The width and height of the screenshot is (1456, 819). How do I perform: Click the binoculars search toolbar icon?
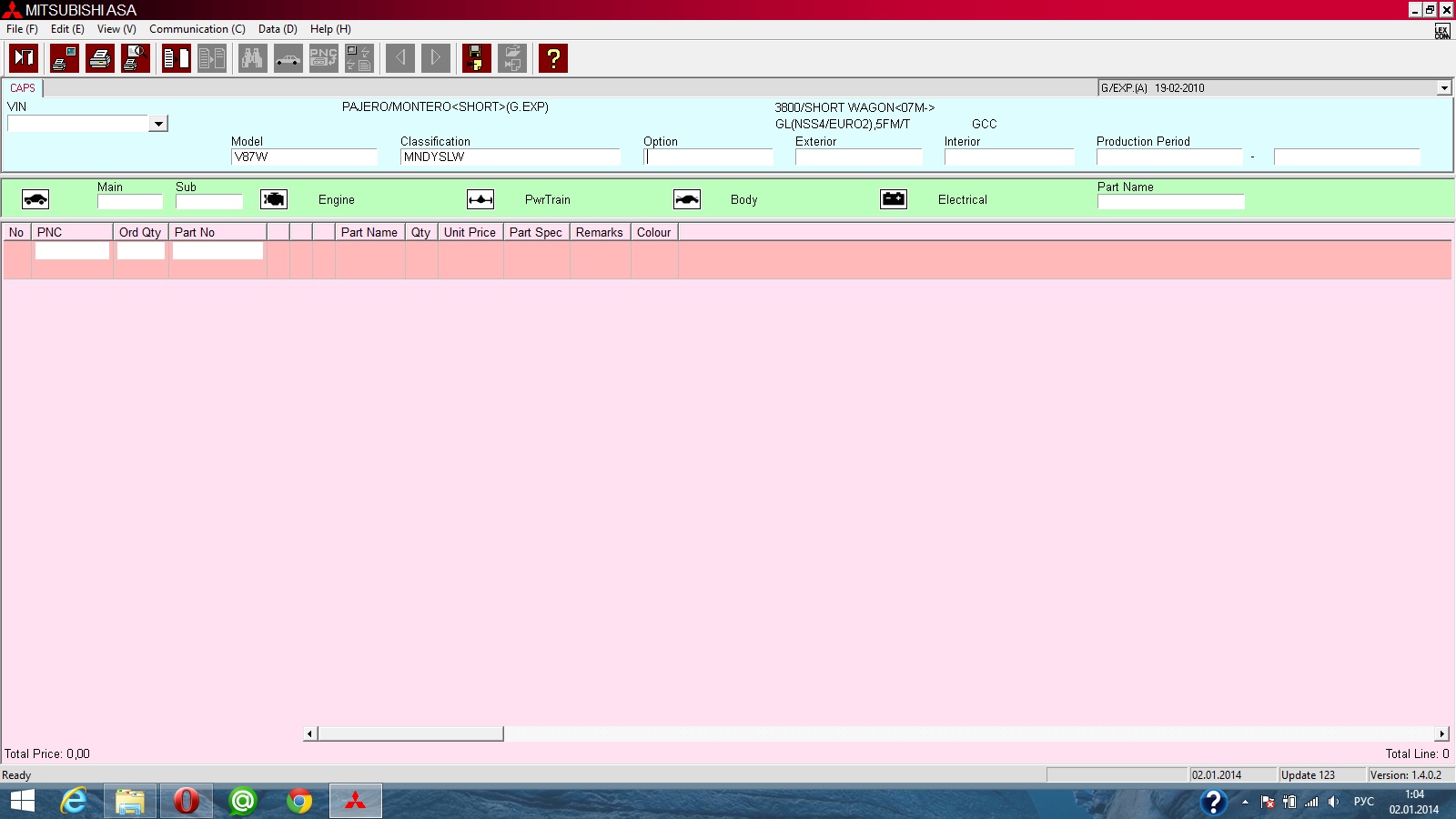tap(253, 58)
